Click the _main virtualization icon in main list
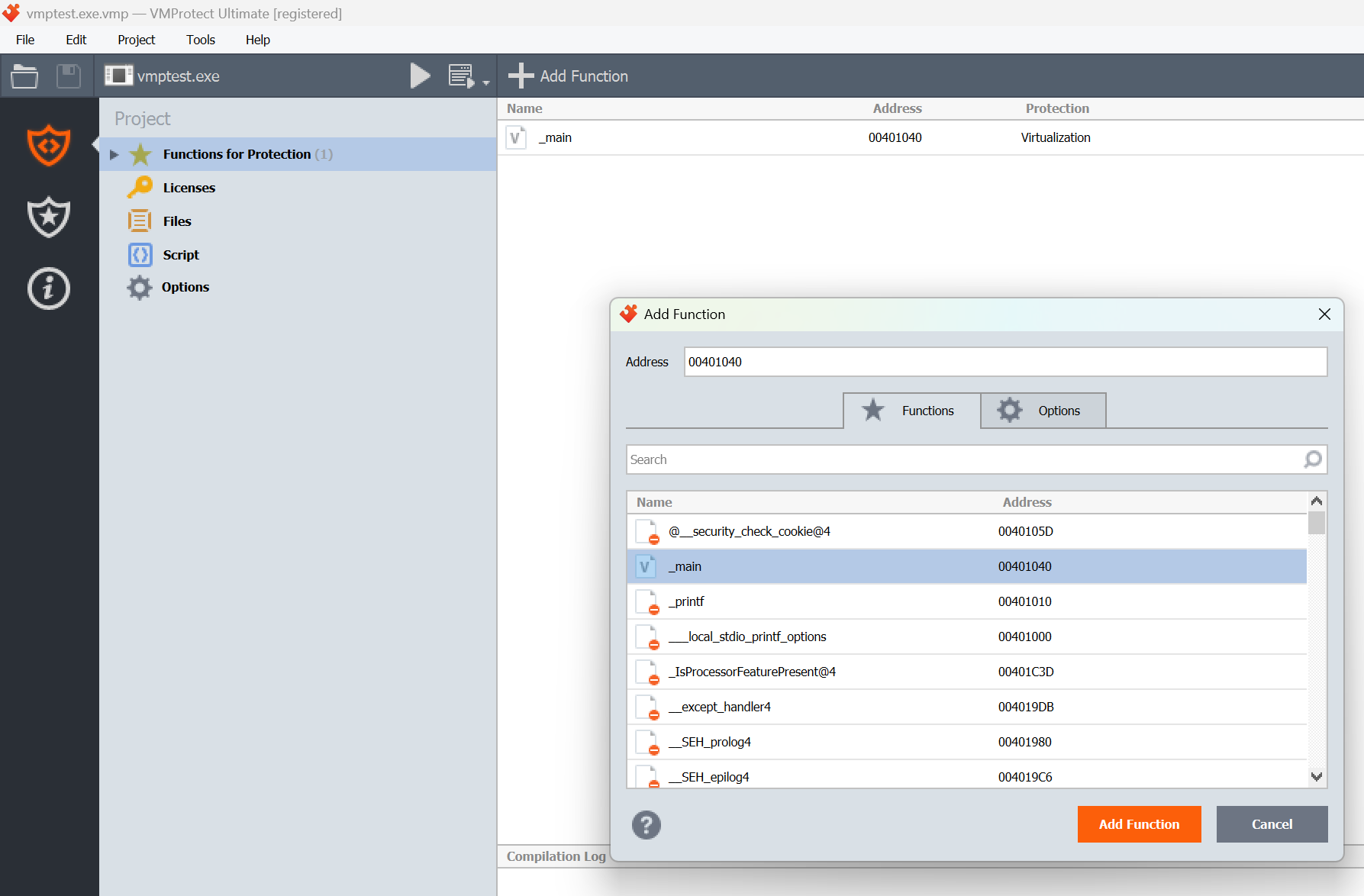Screen dimensions: 1364x896 (x=516, y=137)
